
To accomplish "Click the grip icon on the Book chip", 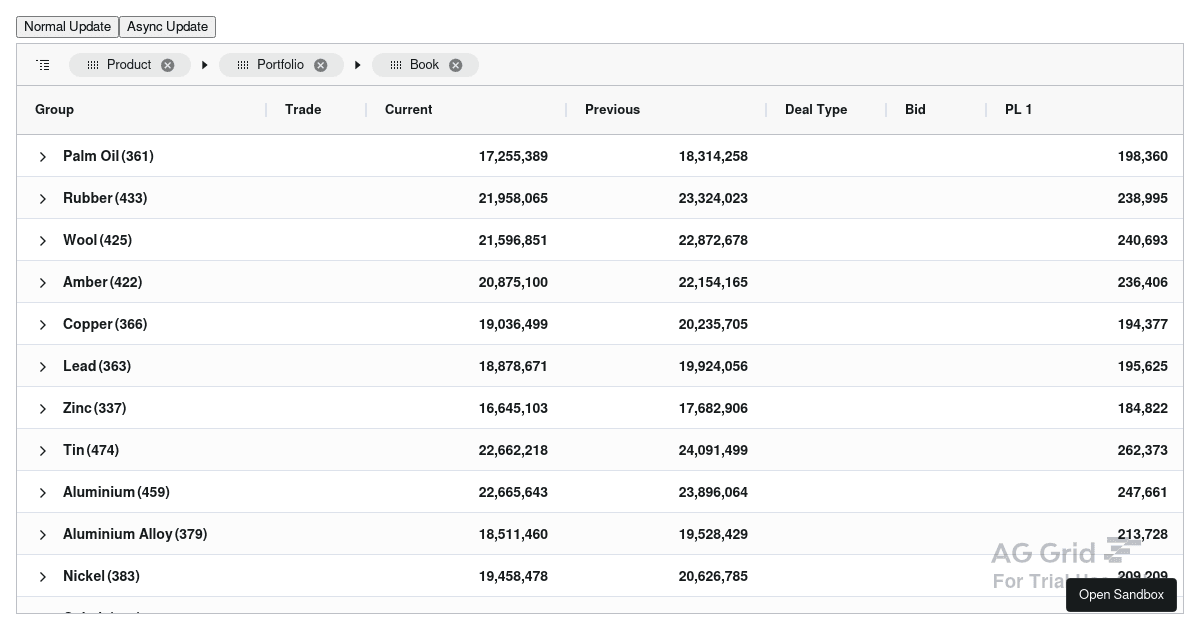I will click(x=396, y=65).
